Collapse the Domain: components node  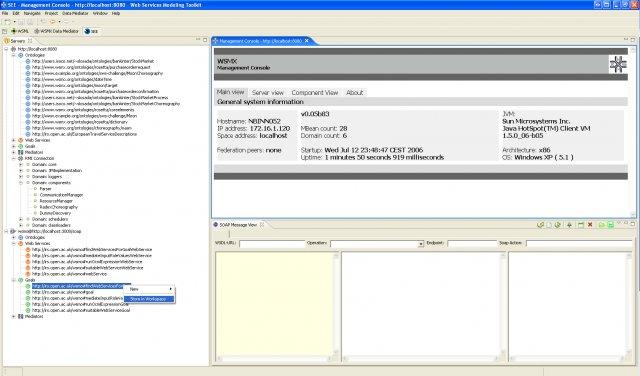[21, 183]
